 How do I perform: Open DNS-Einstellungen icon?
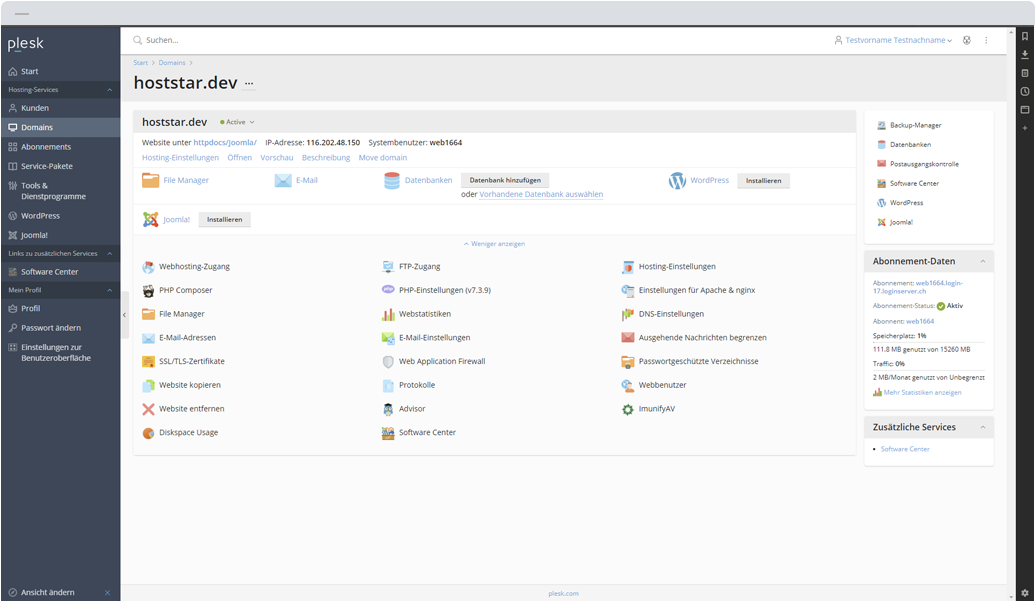click(x=627, y=314)
